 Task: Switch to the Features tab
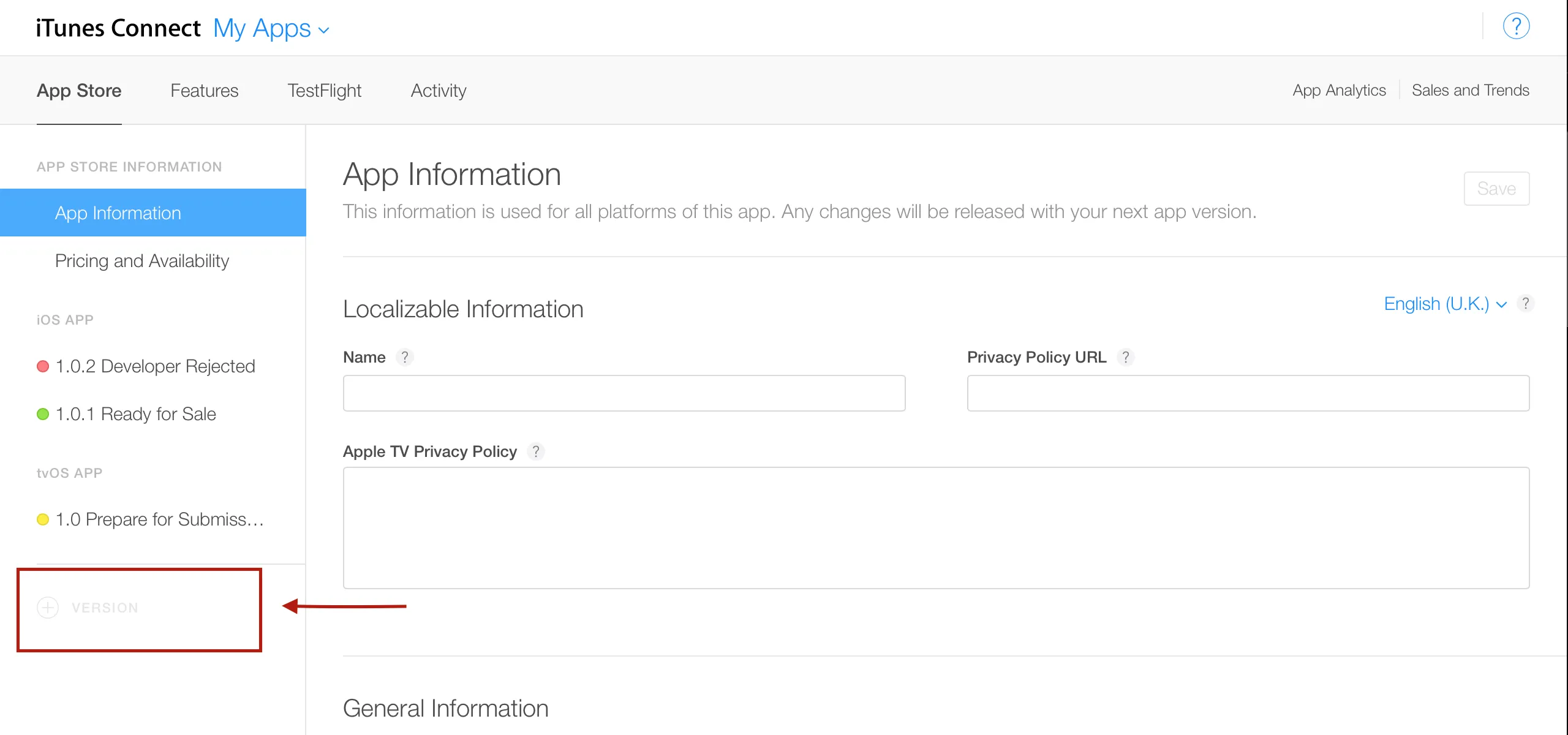[x=204, y=91]
